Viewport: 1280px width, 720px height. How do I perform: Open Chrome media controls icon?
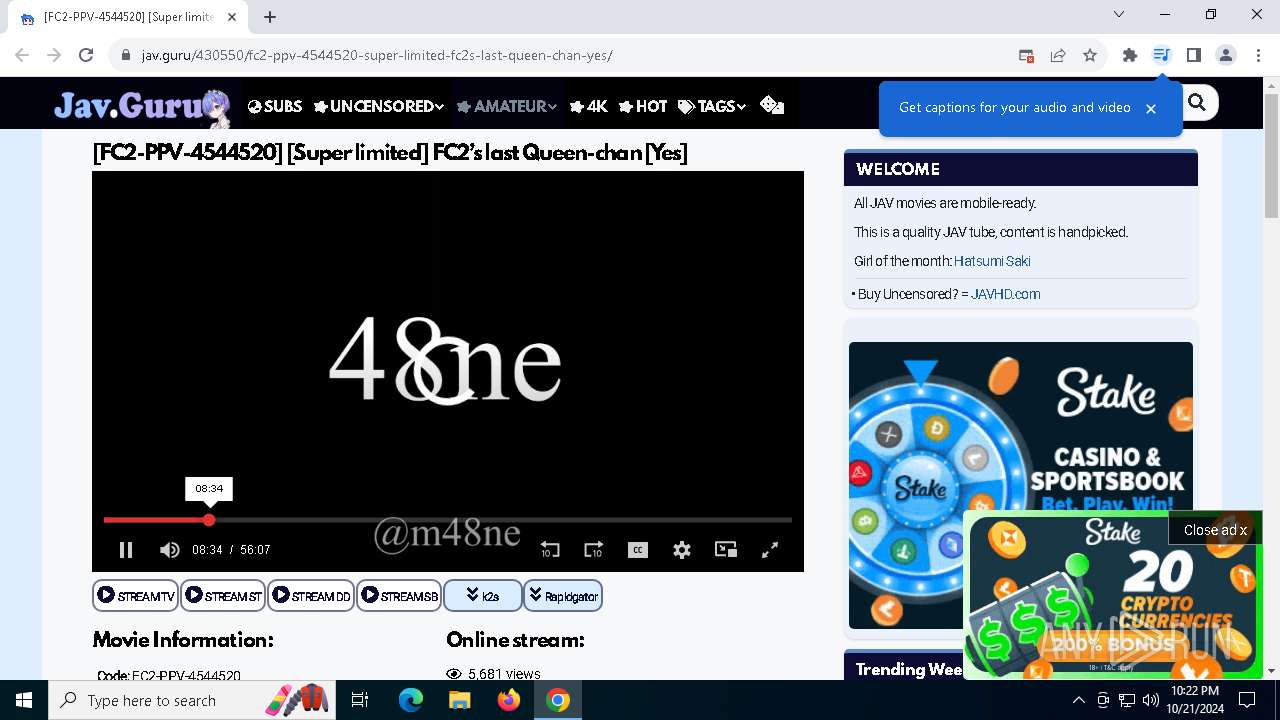pyautogui.click(x=1162, y=55)
